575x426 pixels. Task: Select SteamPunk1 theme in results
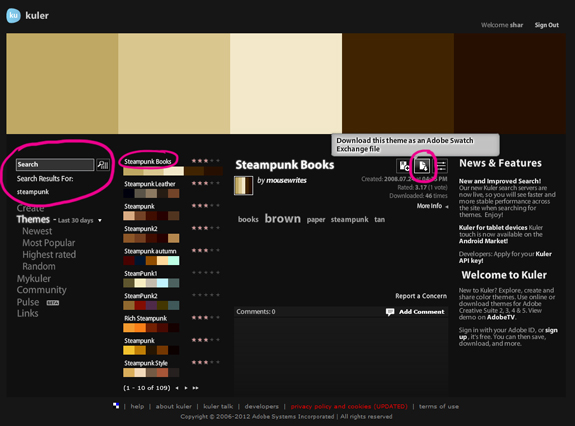click(x=140, y=273)
